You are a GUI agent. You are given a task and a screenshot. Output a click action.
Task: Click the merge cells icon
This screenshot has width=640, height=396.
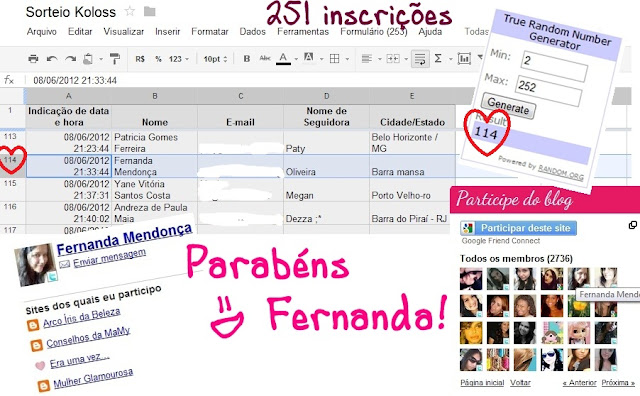[x=393, y=59]
